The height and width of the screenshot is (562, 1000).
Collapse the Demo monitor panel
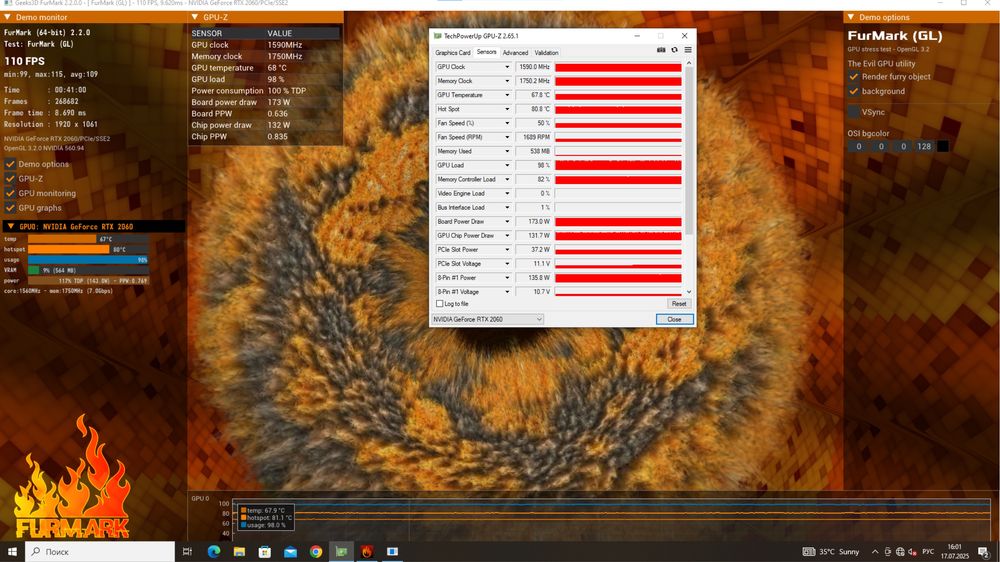coord(8,17)
